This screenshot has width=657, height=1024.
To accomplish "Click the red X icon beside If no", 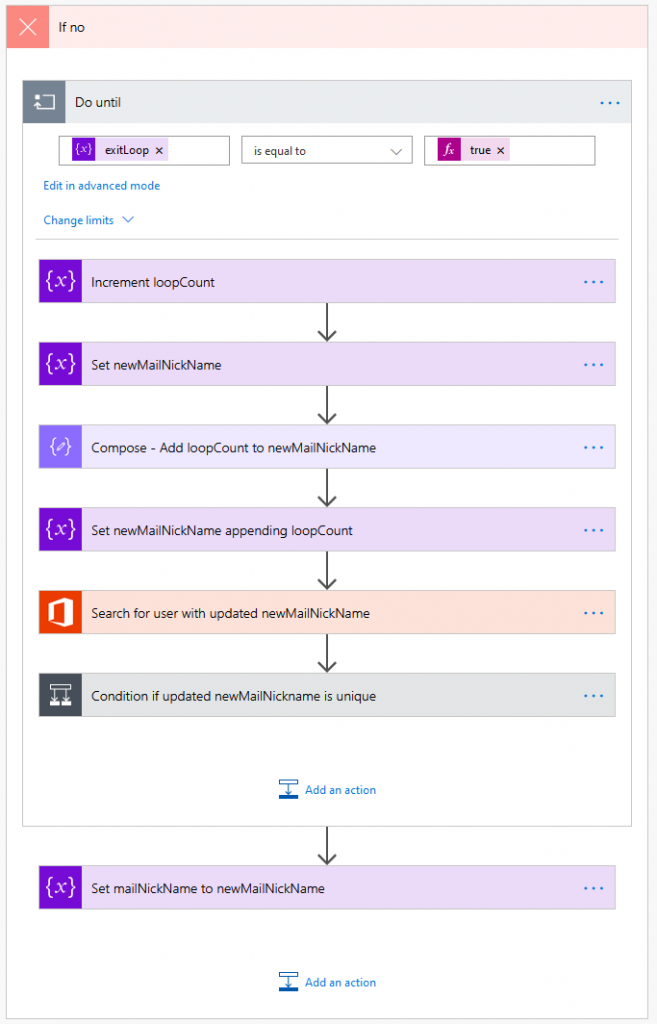I will point(28,27).
